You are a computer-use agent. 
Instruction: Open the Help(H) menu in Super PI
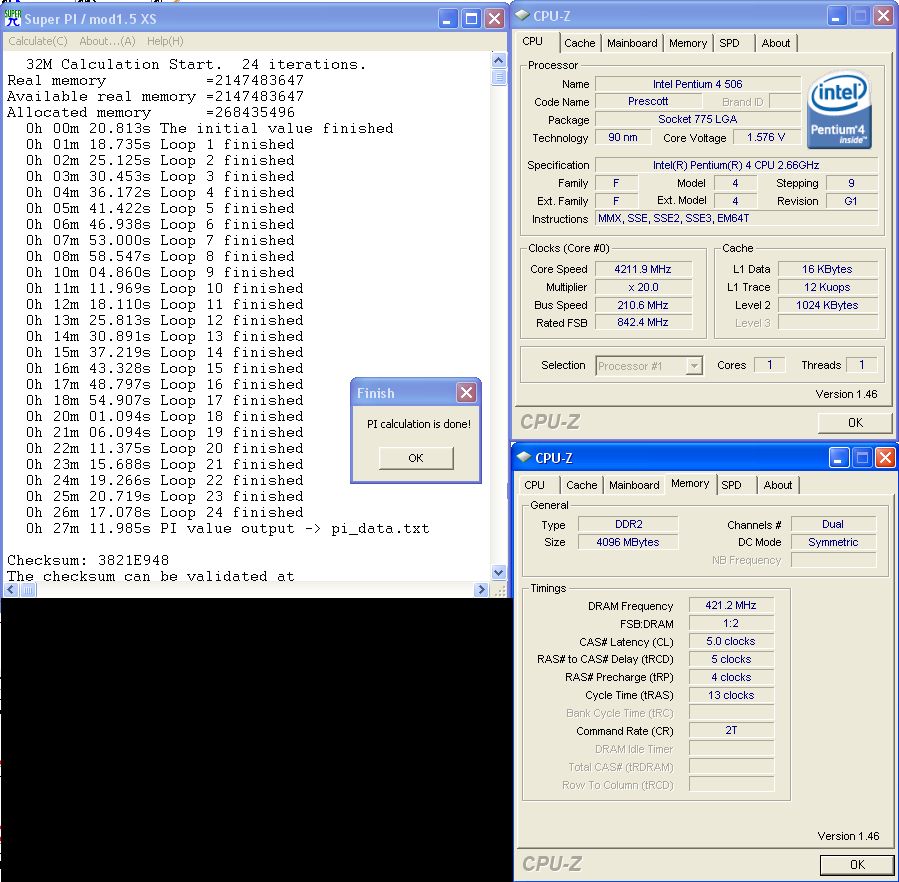coord(165,41)
